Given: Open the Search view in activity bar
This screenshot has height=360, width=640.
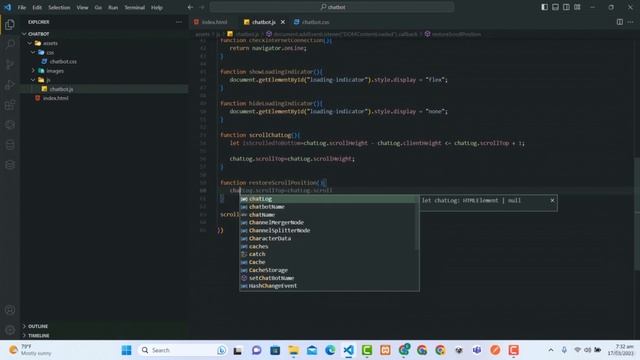Looking at the screenshot, I should pyautogui.click(x=10, y=44).
